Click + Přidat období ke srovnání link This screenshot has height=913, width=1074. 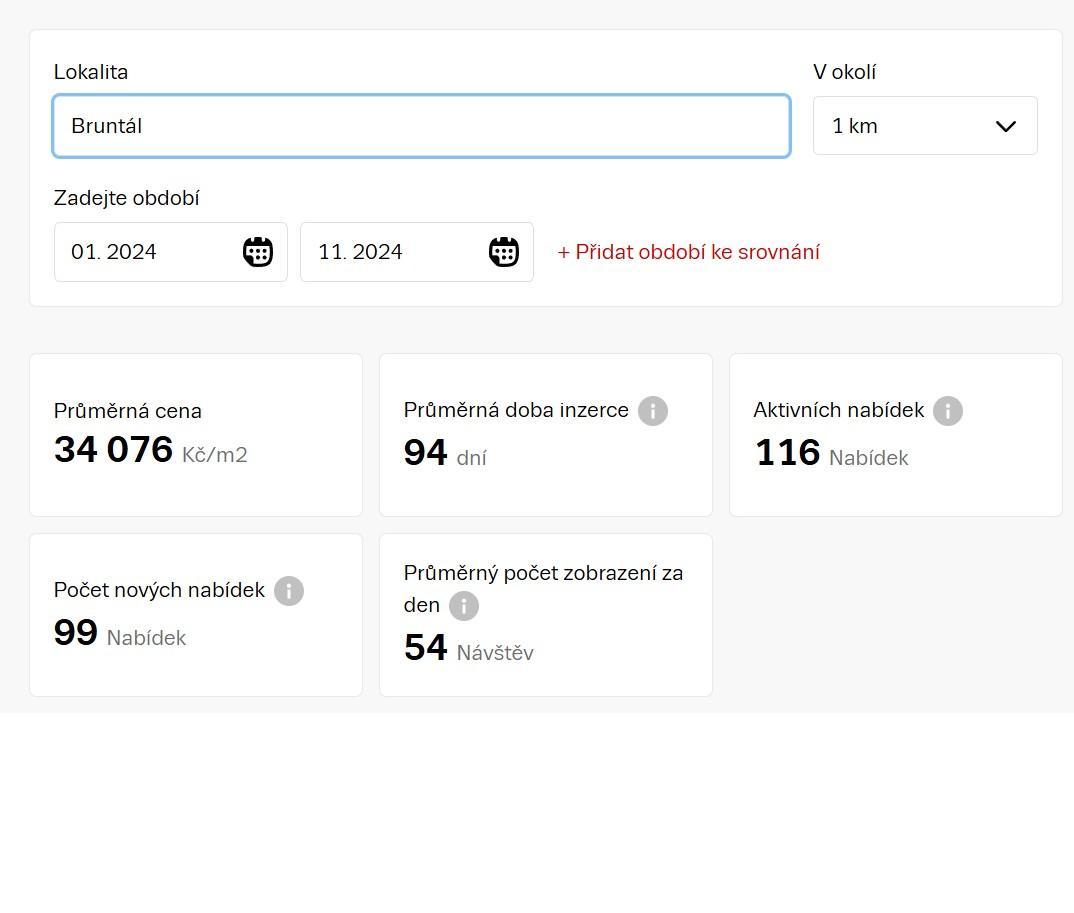[688, 252]
